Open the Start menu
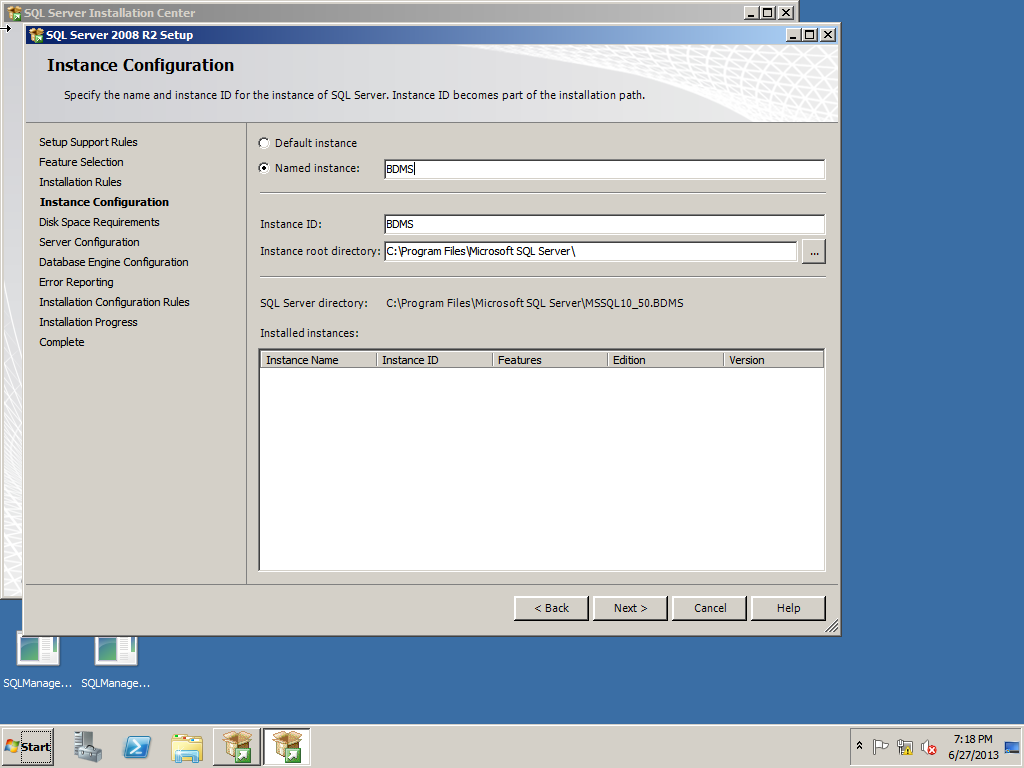 [x=27, y=746]
